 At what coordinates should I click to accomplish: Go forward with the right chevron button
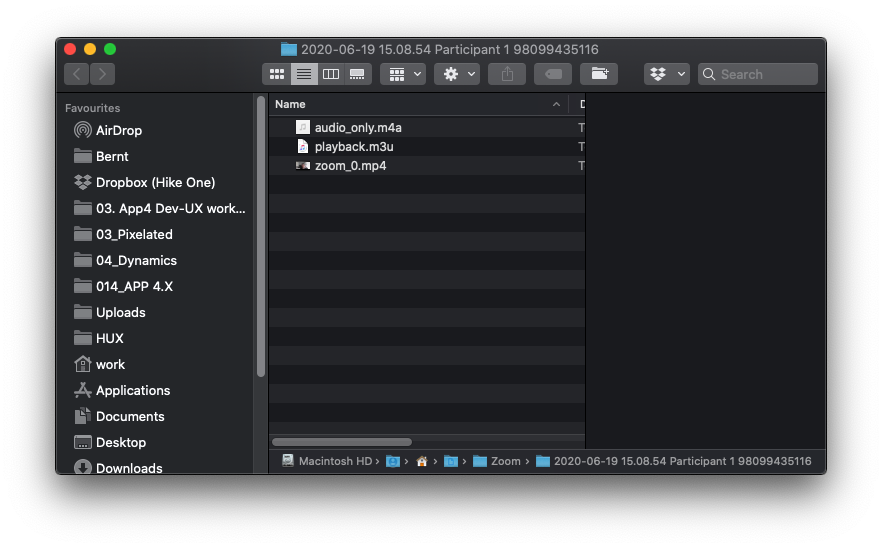[x=102, y=74]
